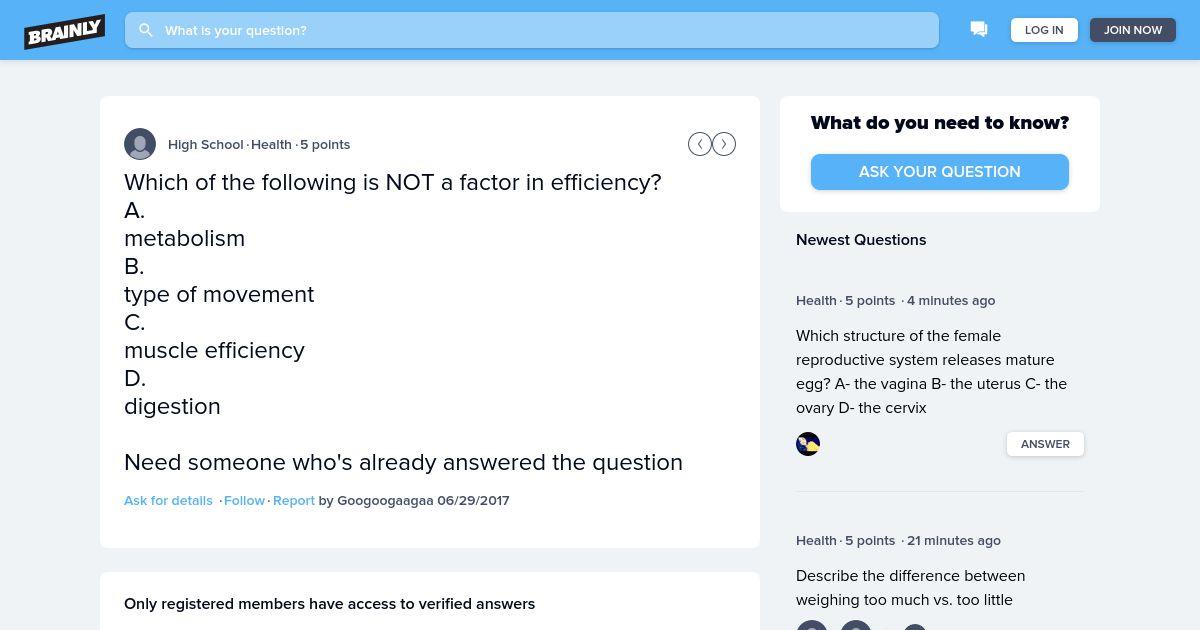1200x630 pixels.
Task: Click ASK YOUR QUESTION button
Action: (940, 172)
